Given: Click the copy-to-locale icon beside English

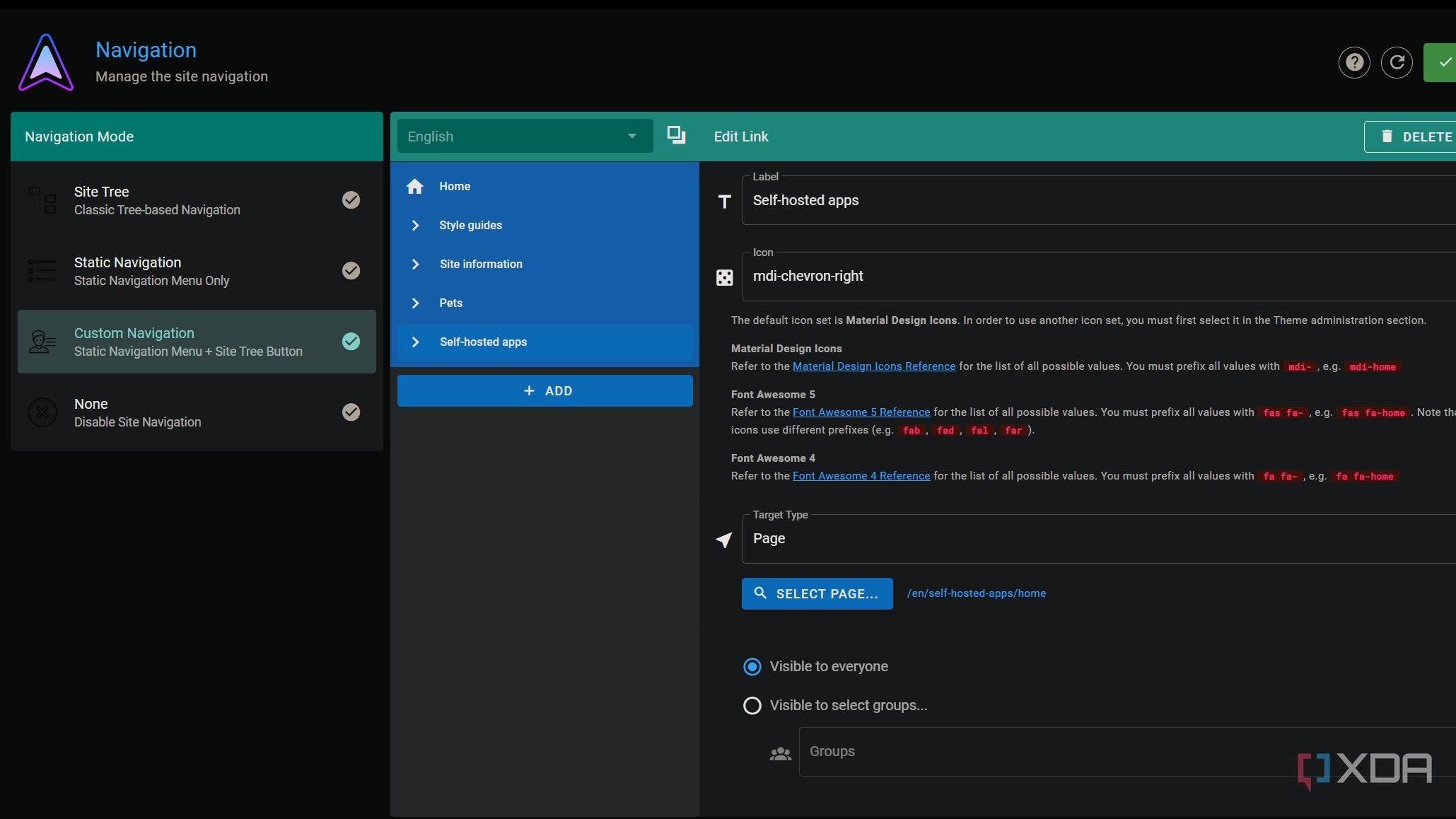Looking at the screenshot, I should pyautogui.click(x=676, y=135).
